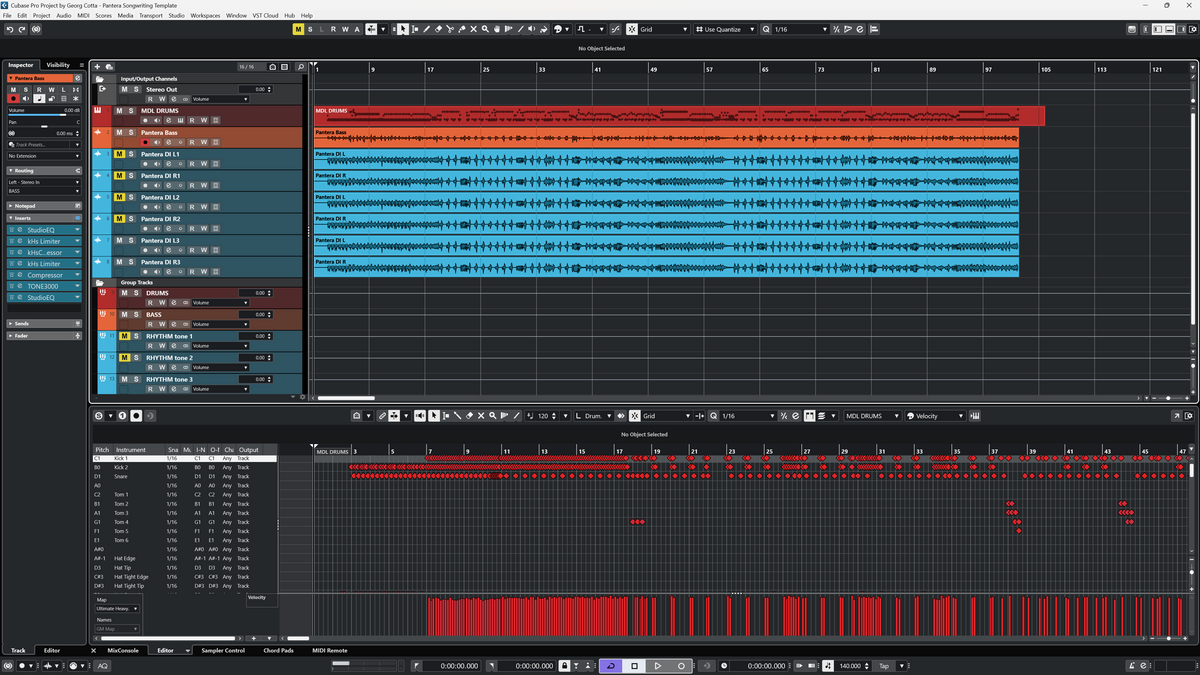Select the Object Selection arrow tool
Viewport: 1200px width, 675px height.
click(x=403, y=29)
